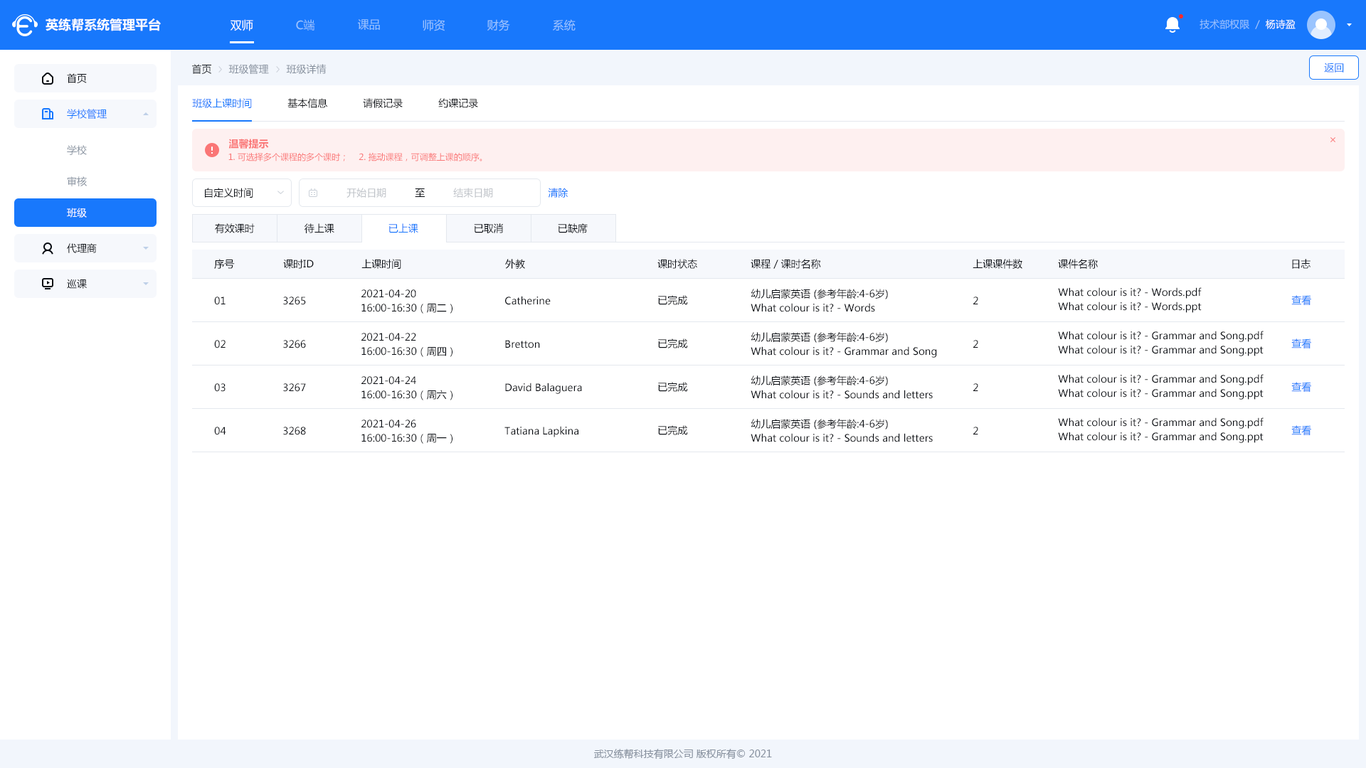Screen dimensions: 1366x768
Task: Click the 首页 house icon in sidebar
Action: [47, 78]
